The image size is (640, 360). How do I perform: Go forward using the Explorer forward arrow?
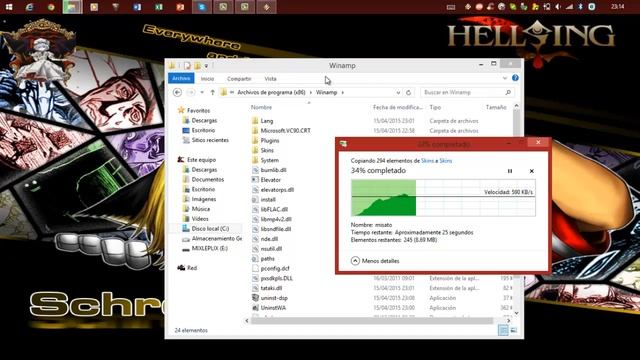coord(190,93)
